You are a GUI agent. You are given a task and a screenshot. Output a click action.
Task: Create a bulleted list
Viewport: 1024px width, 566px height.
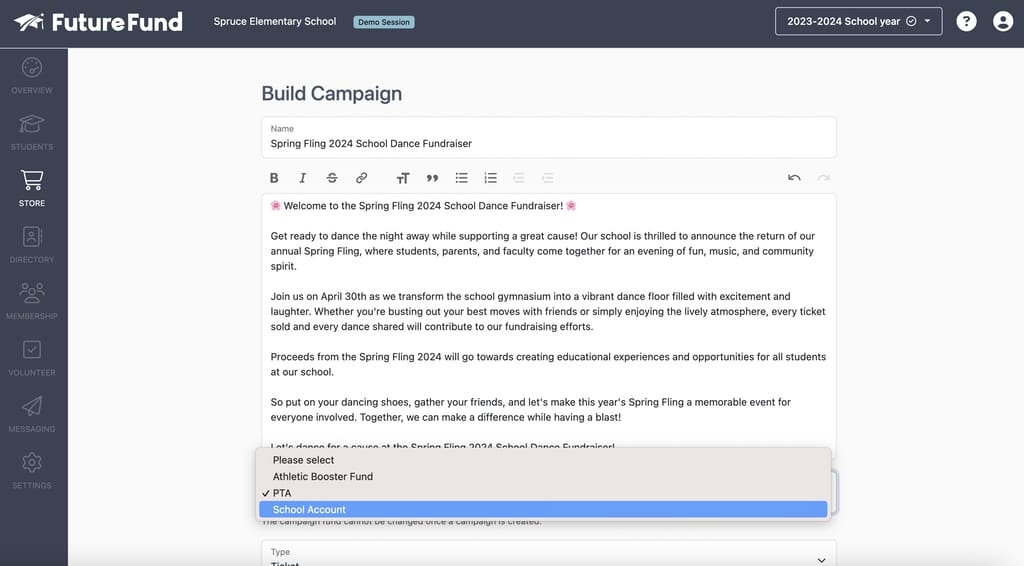462,178
